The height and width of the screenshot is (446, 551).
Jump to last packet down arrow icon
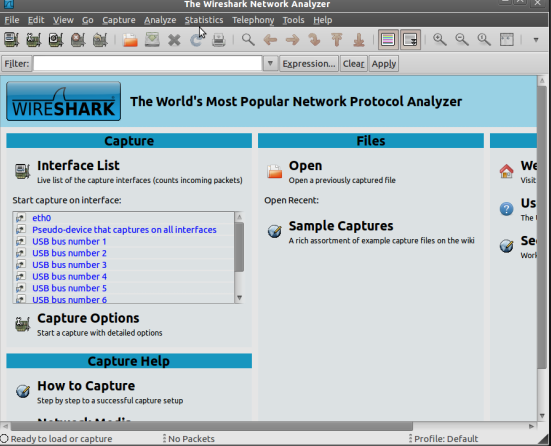[x=359, y=39]
